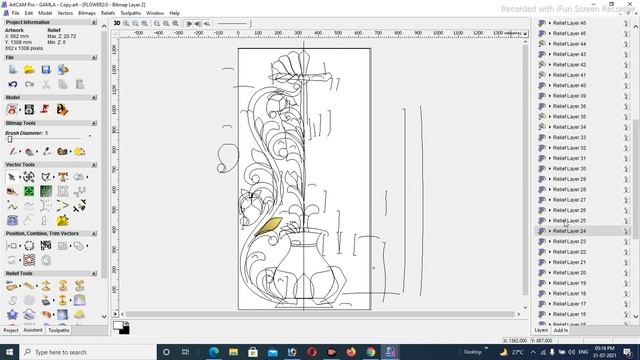This screenshot has height=360, width=640.
Task: Click the dashed circle trim vectors icon
Action: coord(29,246)
